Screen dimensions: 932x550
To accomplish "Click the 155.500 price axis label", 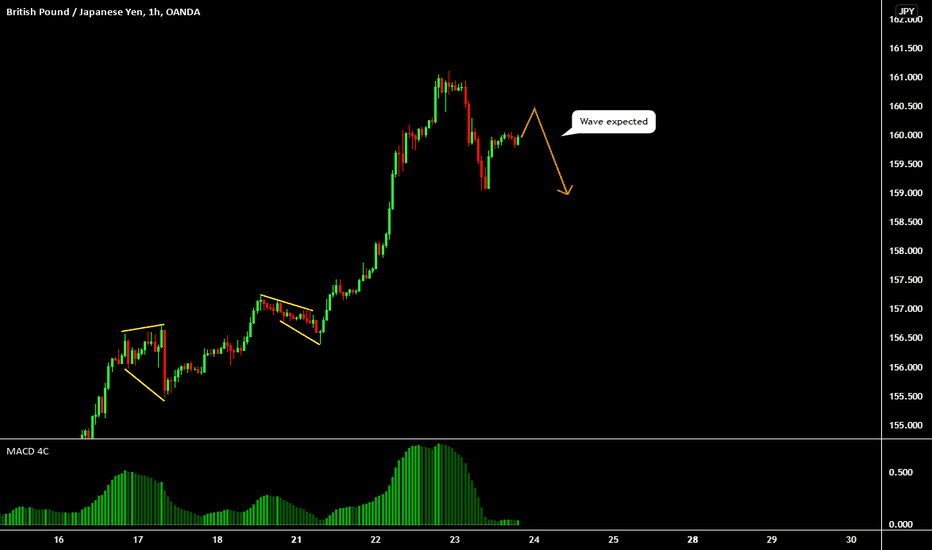I will click(x=905, y=396).
